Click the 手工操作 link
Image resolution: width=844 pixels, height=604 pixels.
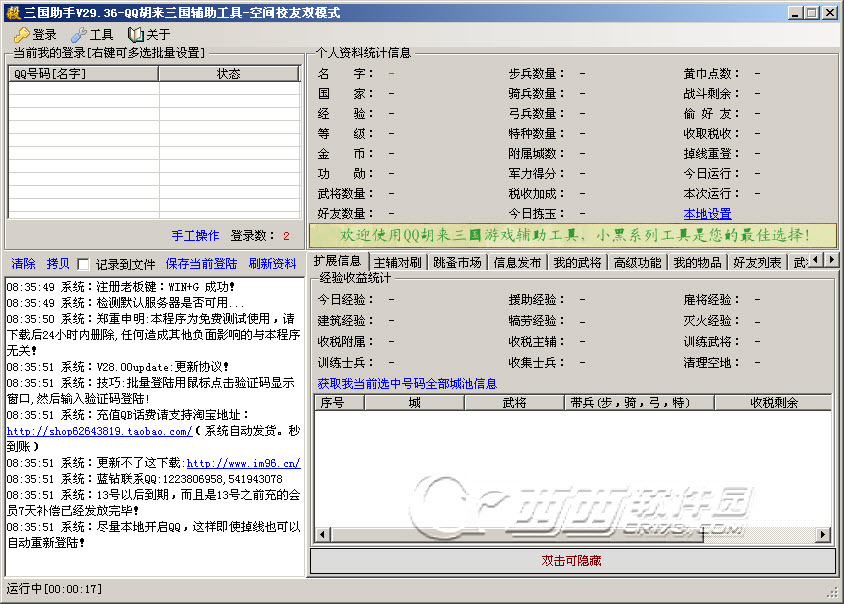pos(195,236)
